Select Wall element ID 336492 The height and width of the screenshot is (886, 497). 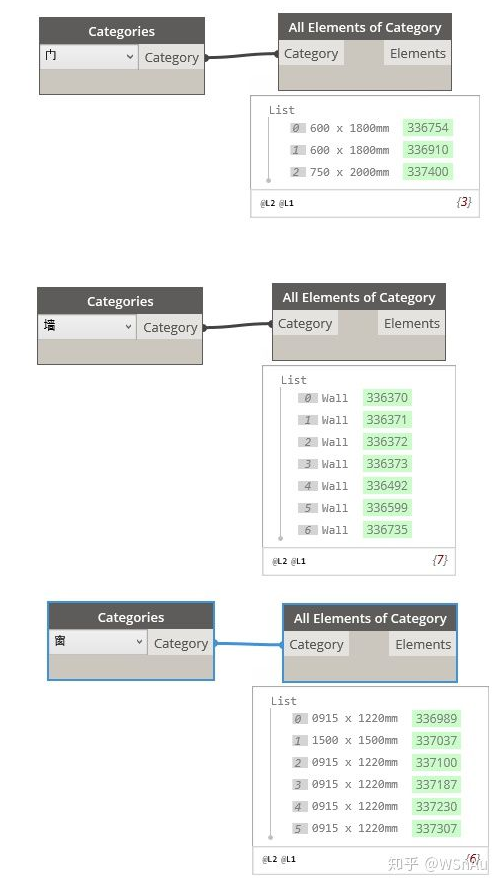(x=387, y=486)
